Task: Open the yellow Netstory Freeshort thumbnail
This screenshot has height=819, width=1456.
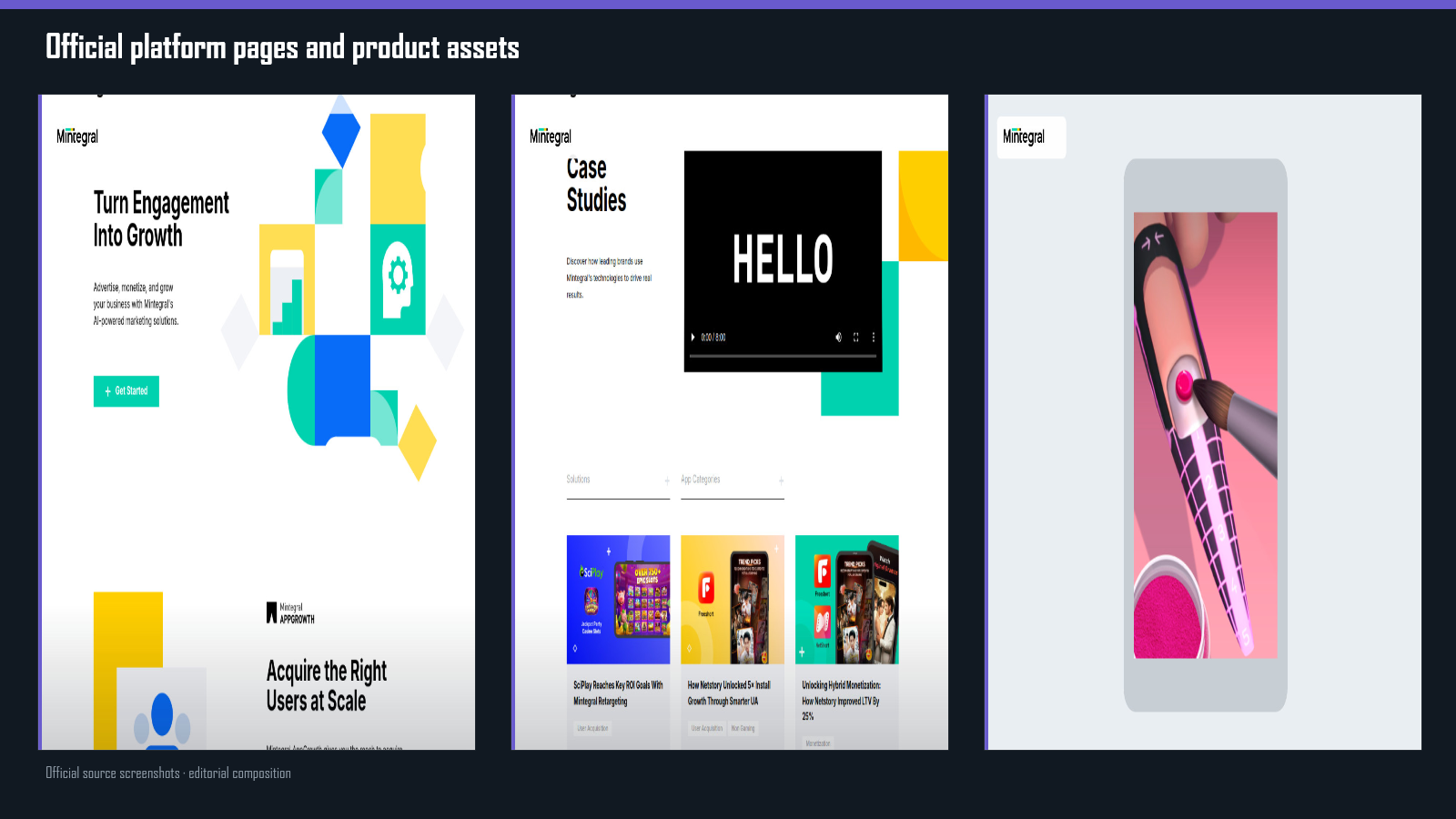Action: [733, 600]
